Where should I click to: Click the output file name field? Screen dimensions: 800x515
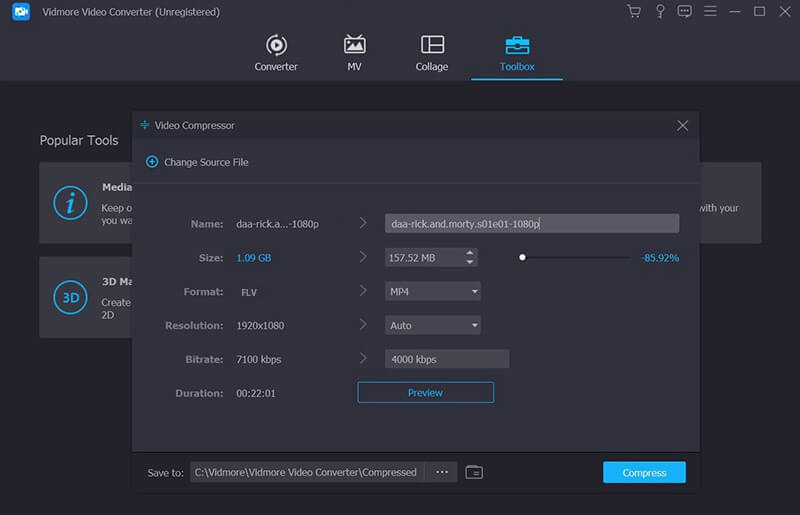[x=531, y=224]
